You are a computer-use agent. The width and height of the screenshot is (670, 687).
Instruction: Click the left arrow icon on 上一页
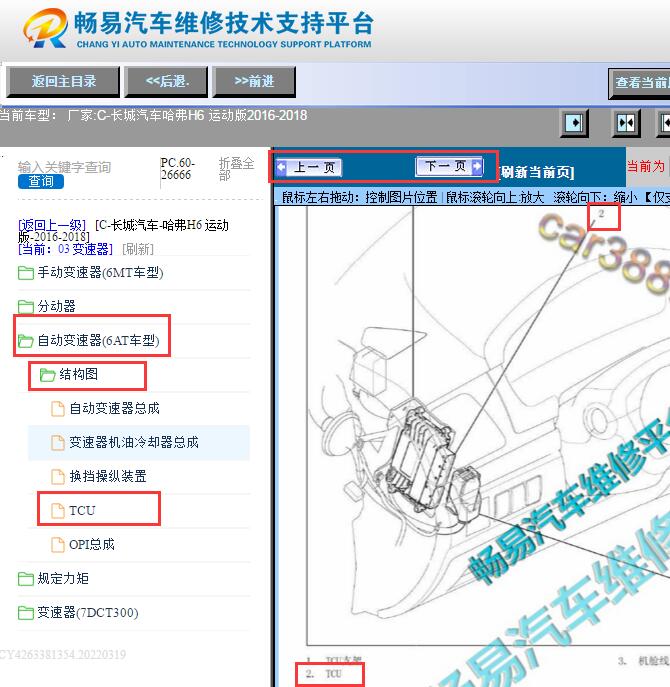tap(281, 167)
